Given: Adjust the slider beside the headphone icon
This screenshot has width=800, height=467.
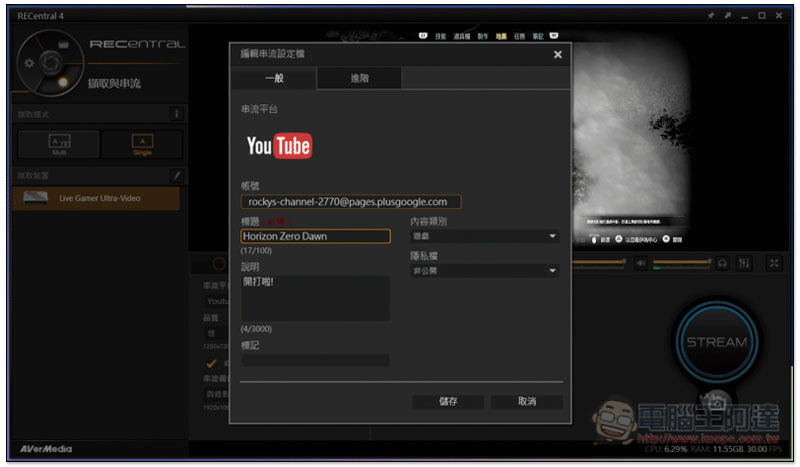Looking at the screenshot, I should pos(682,262).
